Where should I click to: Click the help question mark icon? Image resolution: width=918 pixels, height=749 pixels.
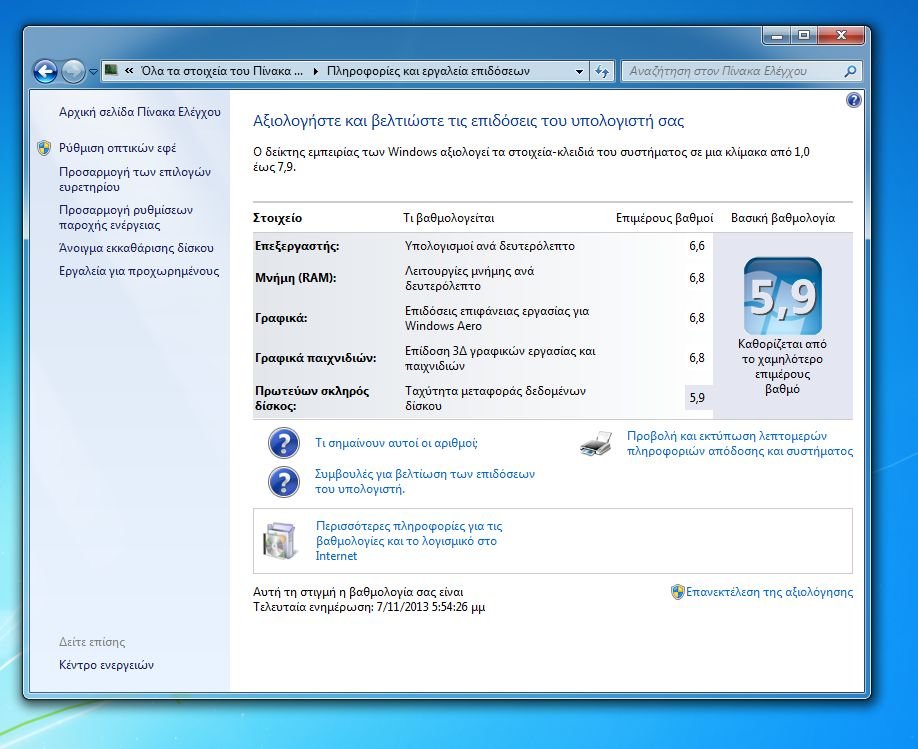(853, 100)
